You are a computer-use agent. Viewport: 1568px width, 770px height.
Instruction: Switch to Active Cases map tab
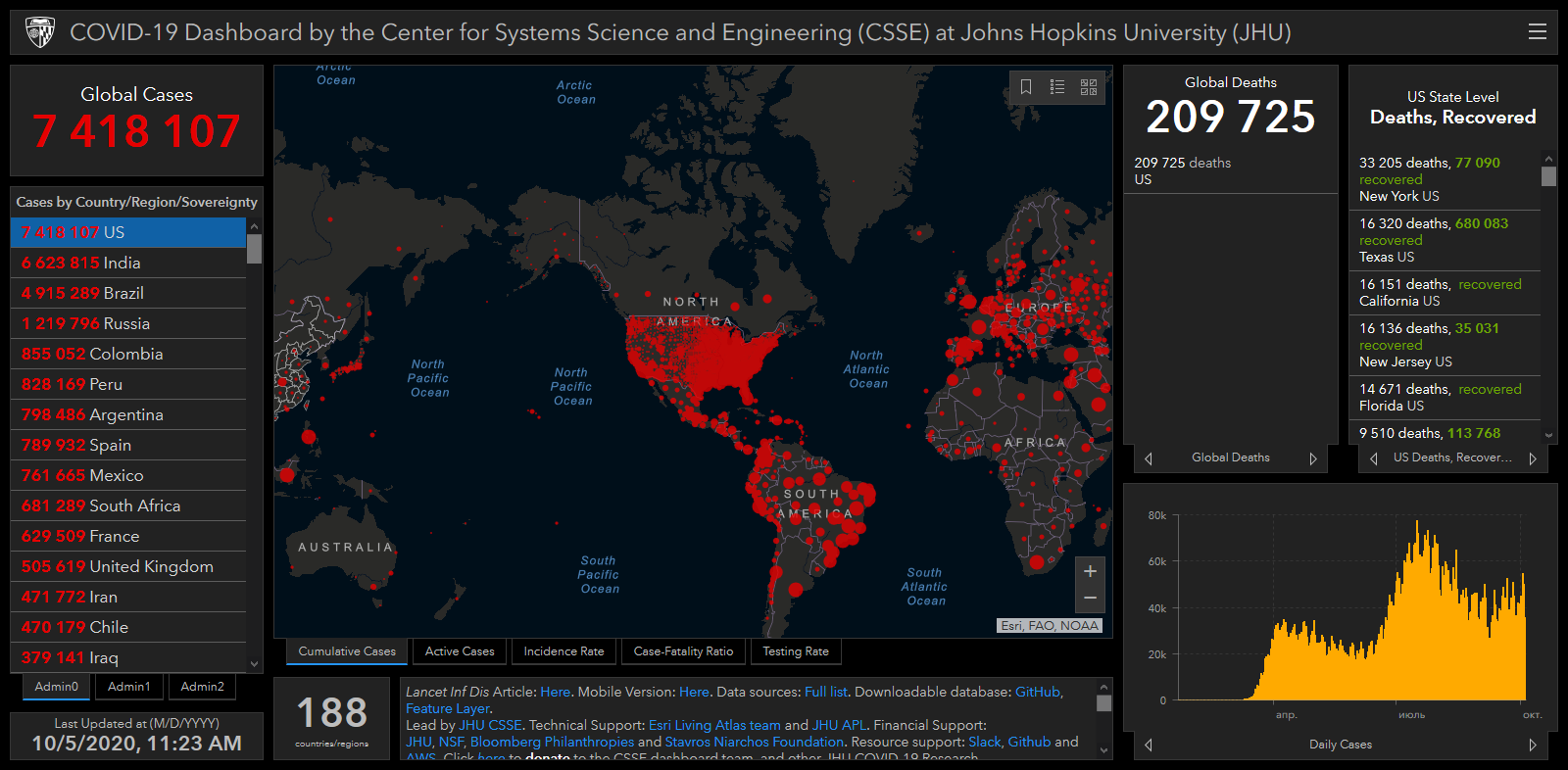click(460, 651)
